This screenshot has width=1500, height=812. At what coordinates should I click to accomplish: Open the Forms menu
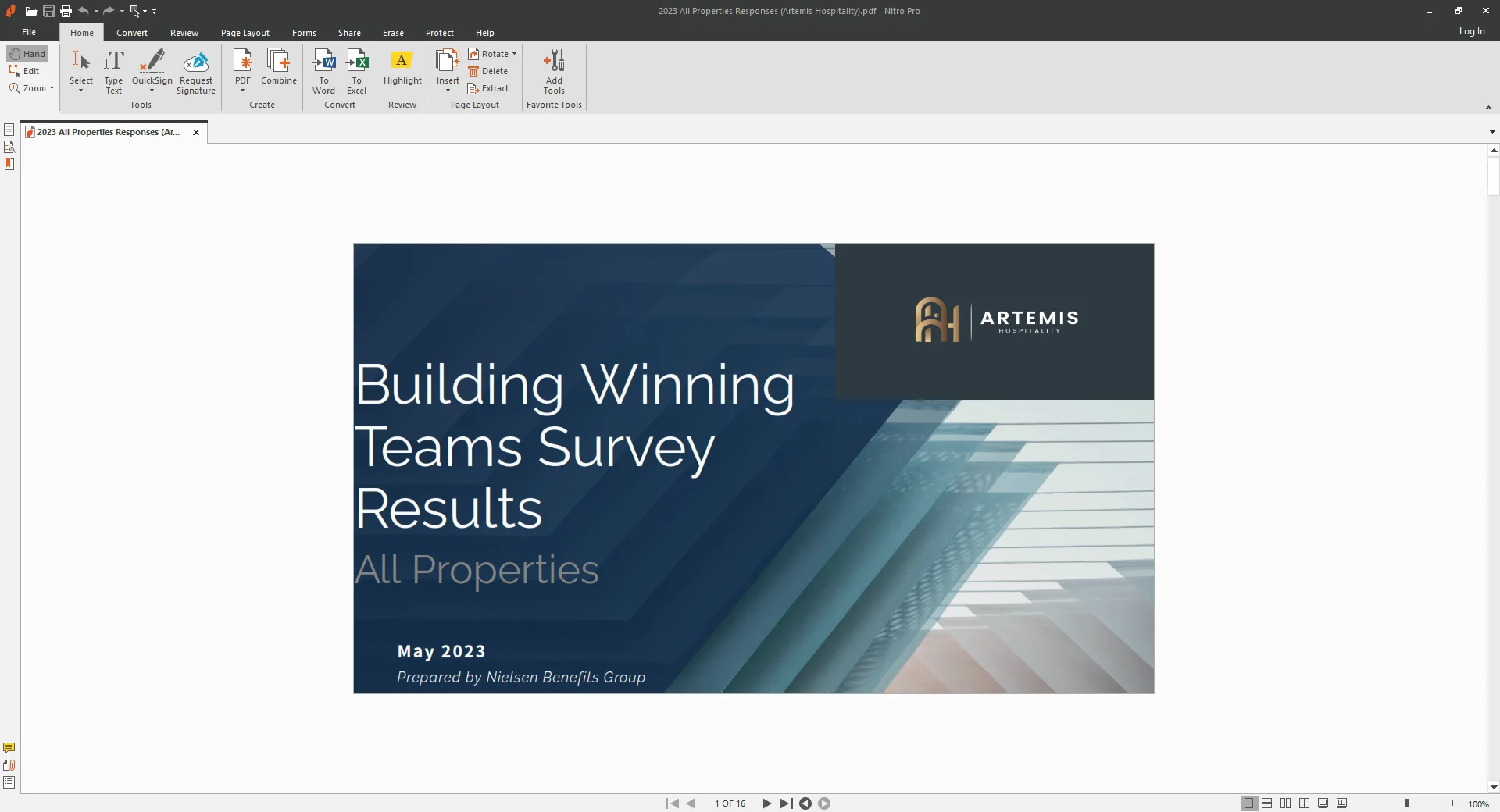[x=303, y=32]
